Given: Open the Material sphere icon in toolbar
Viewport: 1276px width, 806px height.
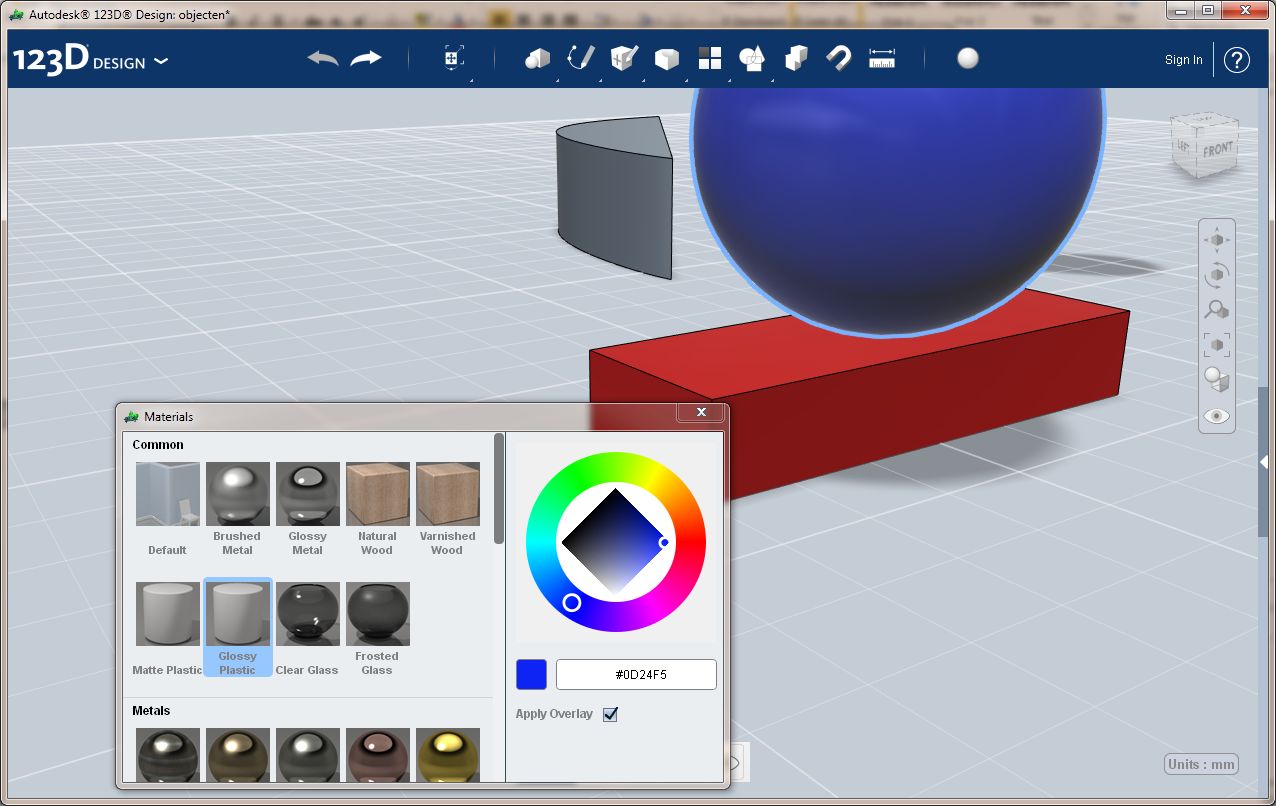Looking at the screenshot, I should pyautogui.click(x=967, y=58).
